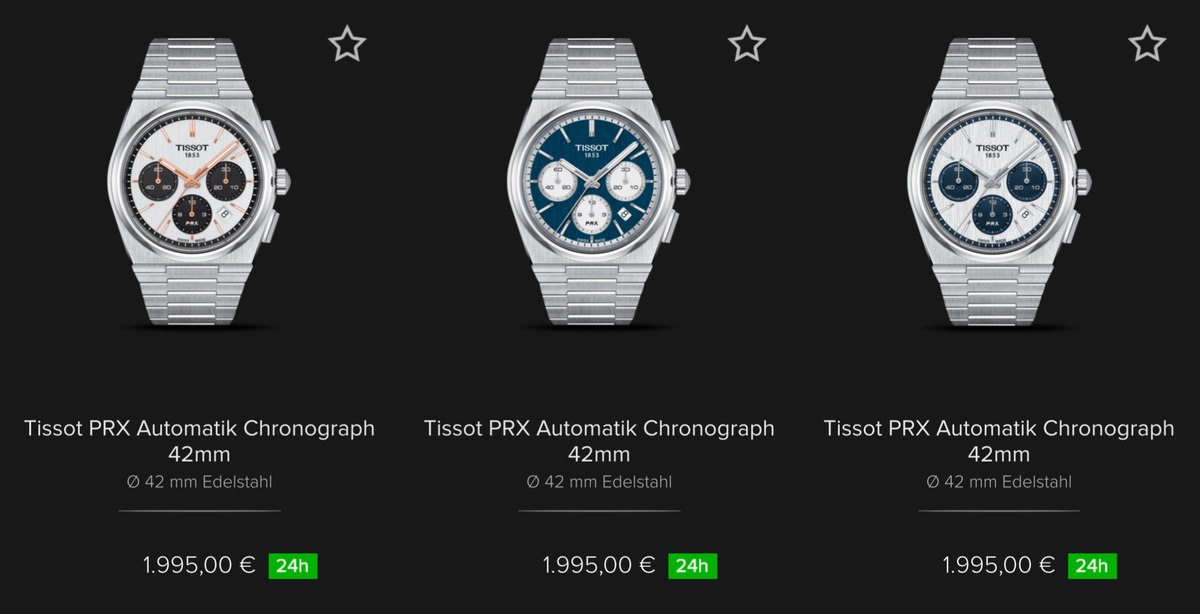Click the 1.995,00 € price of the black-subdial watch
The width and height of the screenshot is (1200, 614).
click(x=199, y=565)
